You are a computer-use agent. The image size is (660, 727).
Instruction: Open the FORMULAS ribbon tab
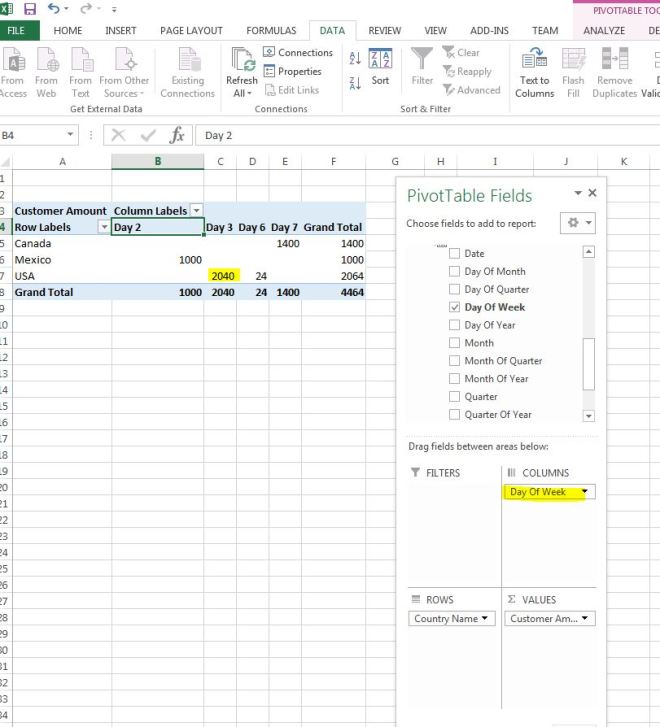pos(271,31)
